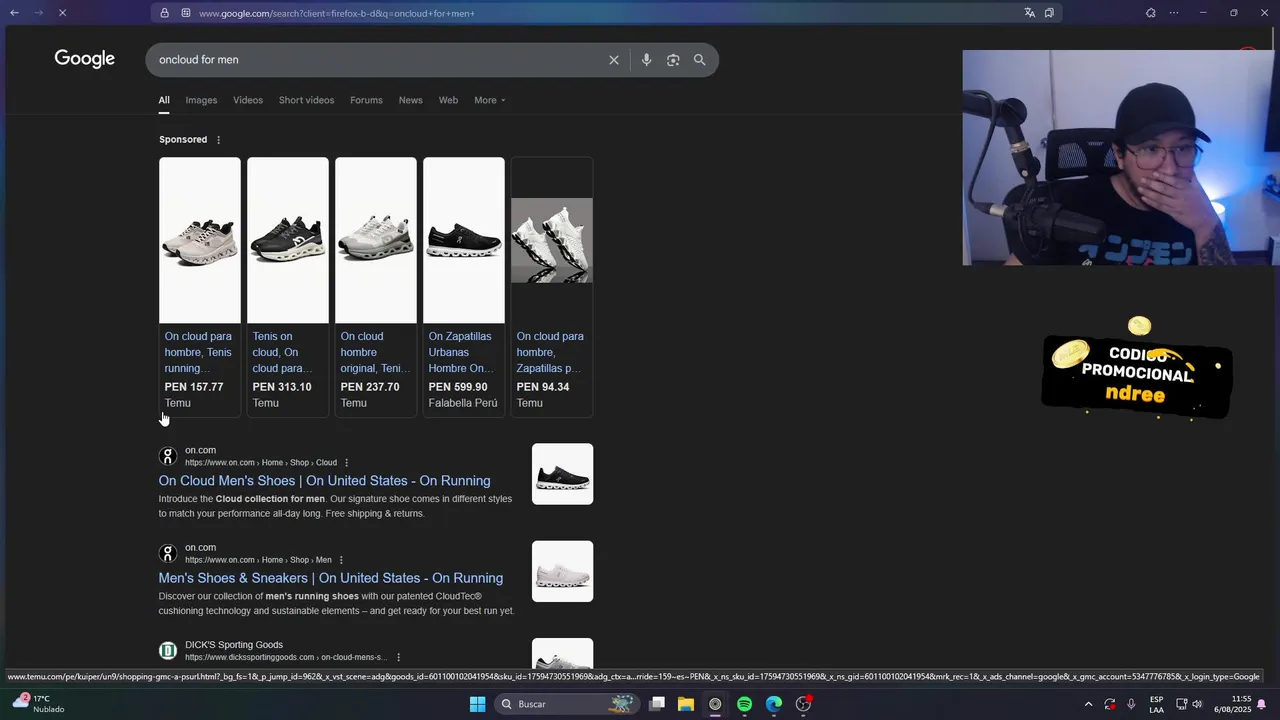Switch to News tab
The image size is (1280, 720).
pyautogui.click(x=410, y=100)
